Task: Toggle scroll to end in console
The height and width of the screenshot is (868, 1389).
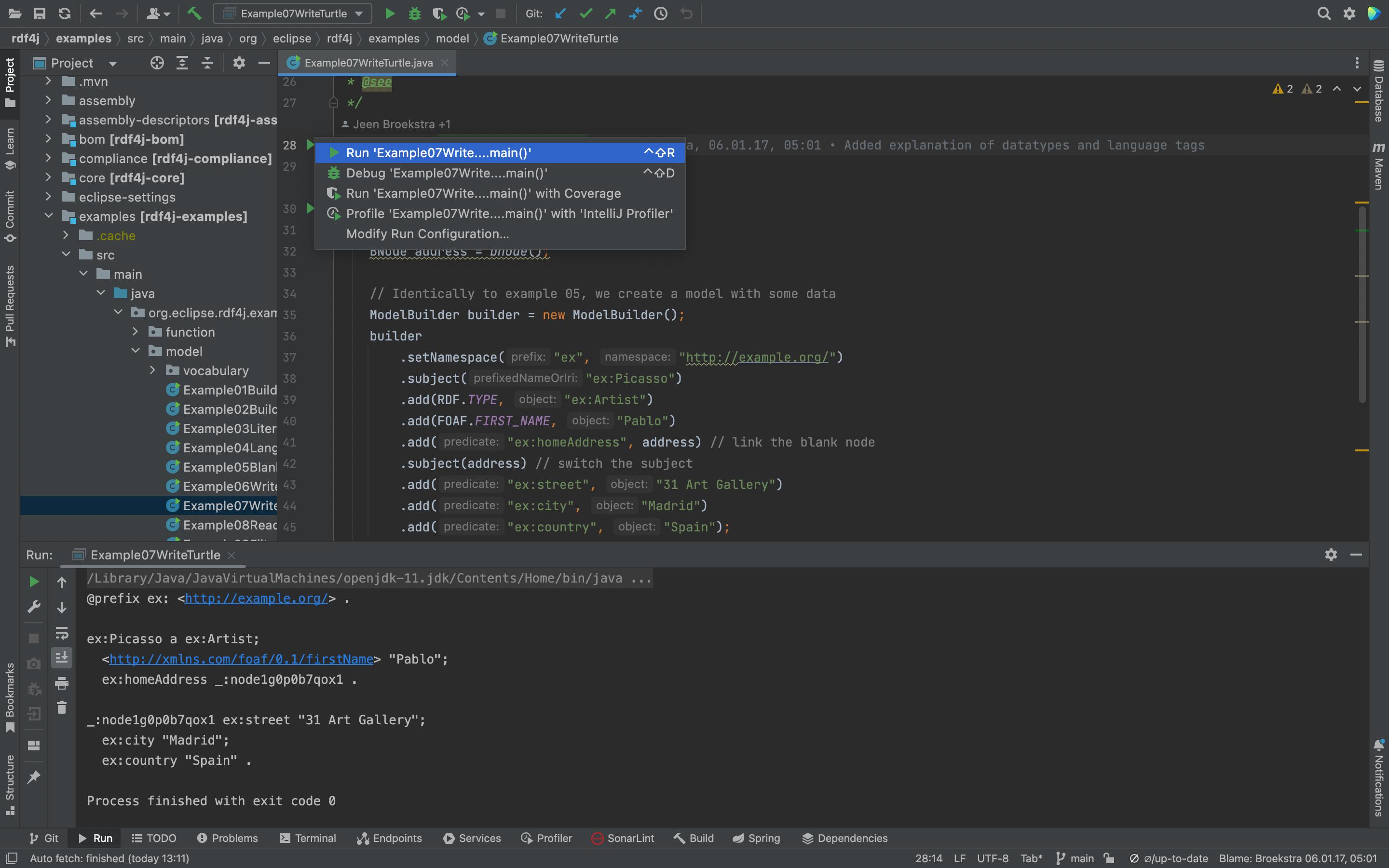Action: (x=61, y=657)
